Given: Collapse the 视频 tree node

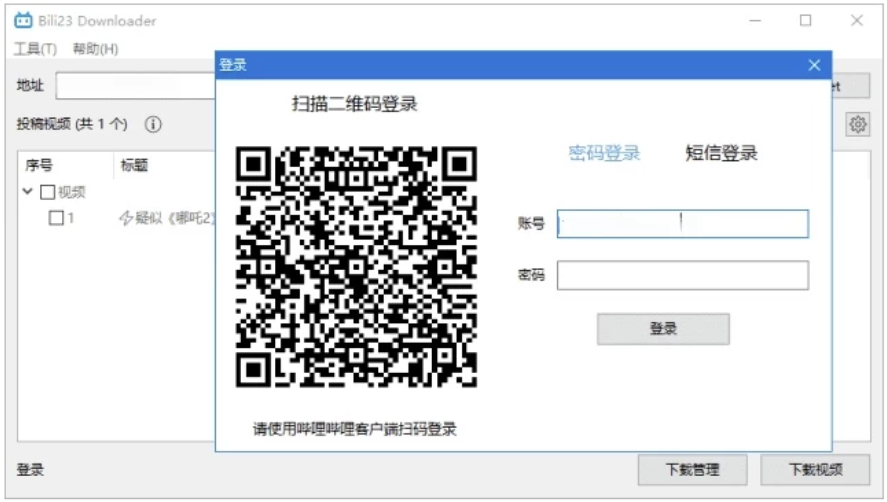Looking at the screenshot, I should [x=28, y=192].
